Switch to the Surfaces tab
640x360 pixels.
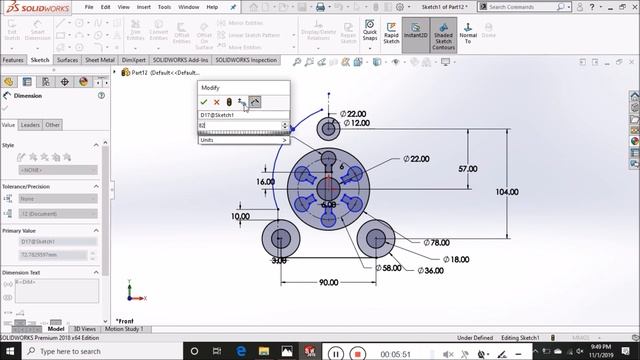pyautogui.click(x=67, y=60)
